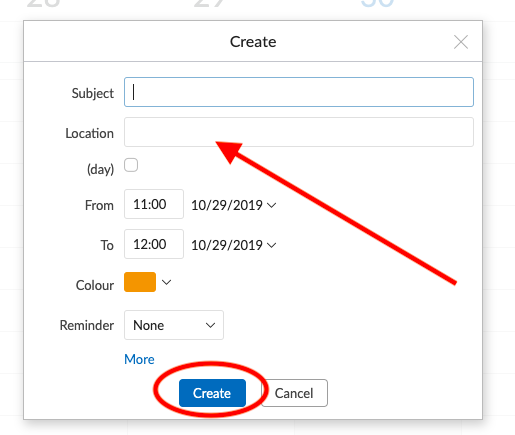The image size is (515, 435).
Task: Expand the Colour chevron arrow
Action: (x=166, y=282)
